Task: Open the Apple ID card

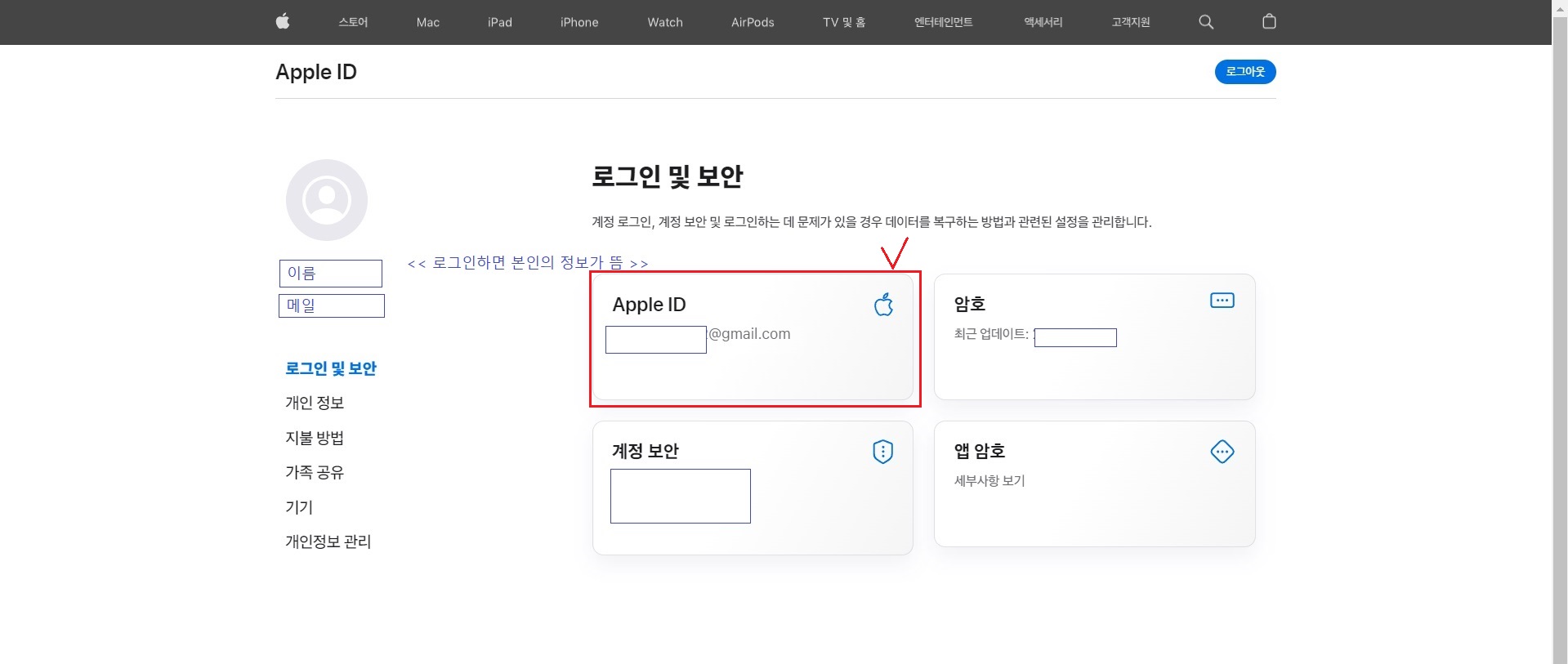Action: click(753, 336)
